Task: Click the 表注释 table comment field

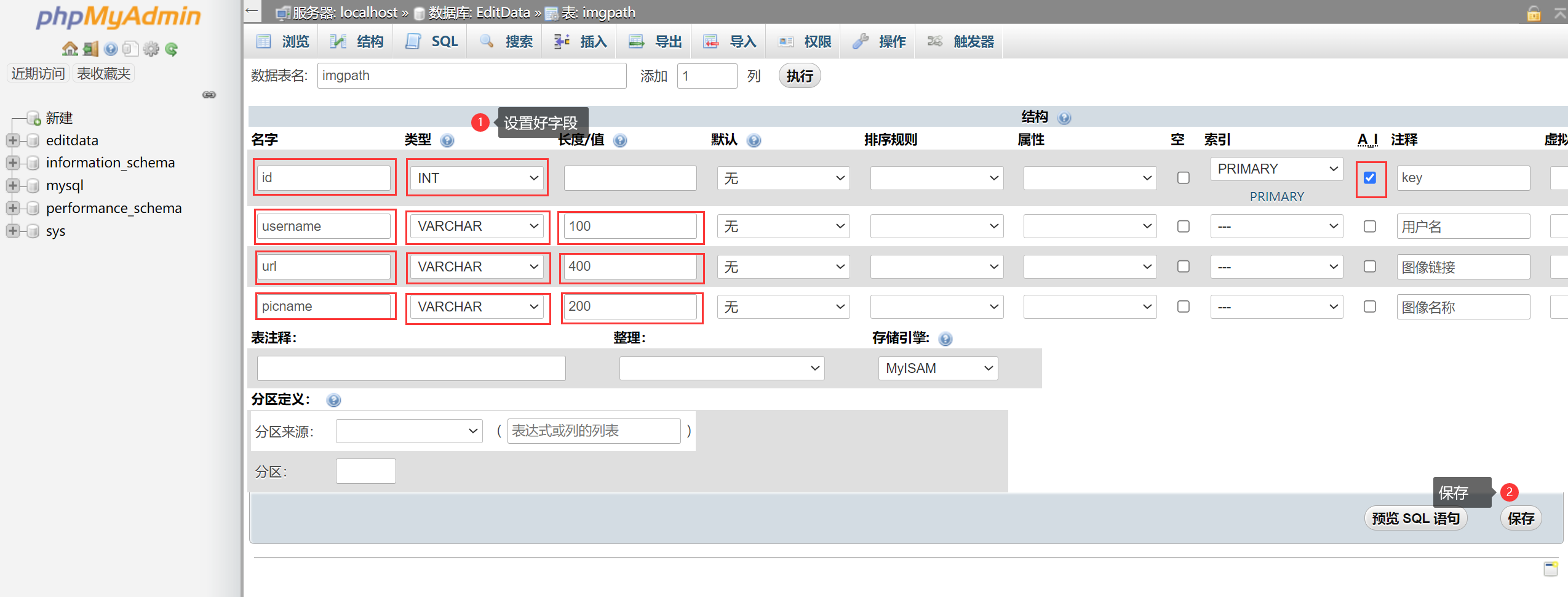Action: pos(411,368)
